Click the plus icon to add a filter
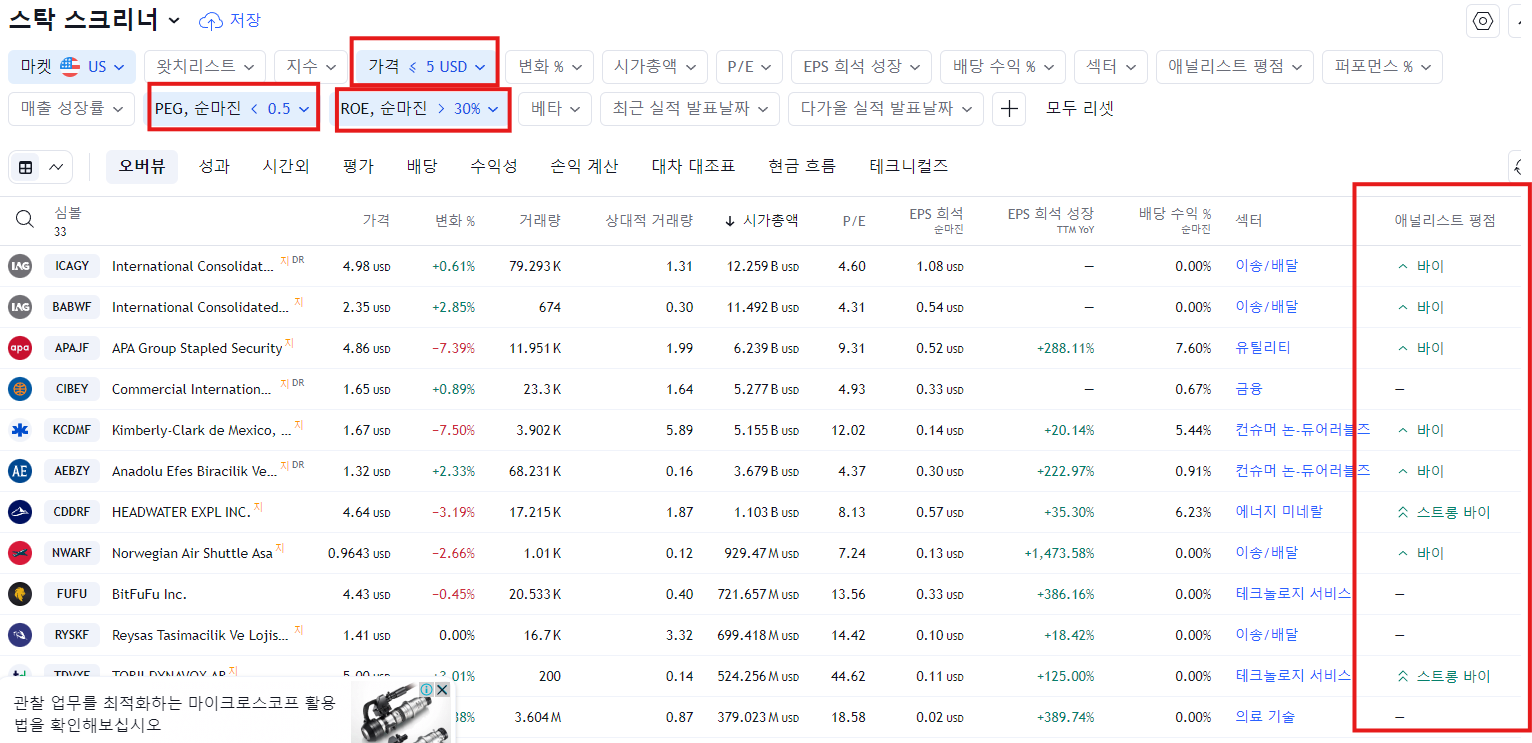 click(1009, 109)
